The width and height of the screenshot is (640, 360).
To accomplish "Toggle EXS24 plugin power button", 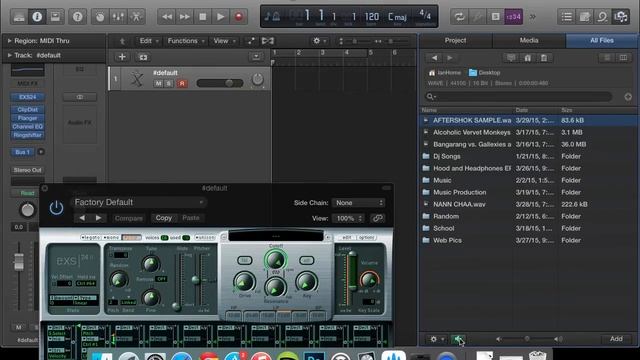I will [x=56, y=208].
